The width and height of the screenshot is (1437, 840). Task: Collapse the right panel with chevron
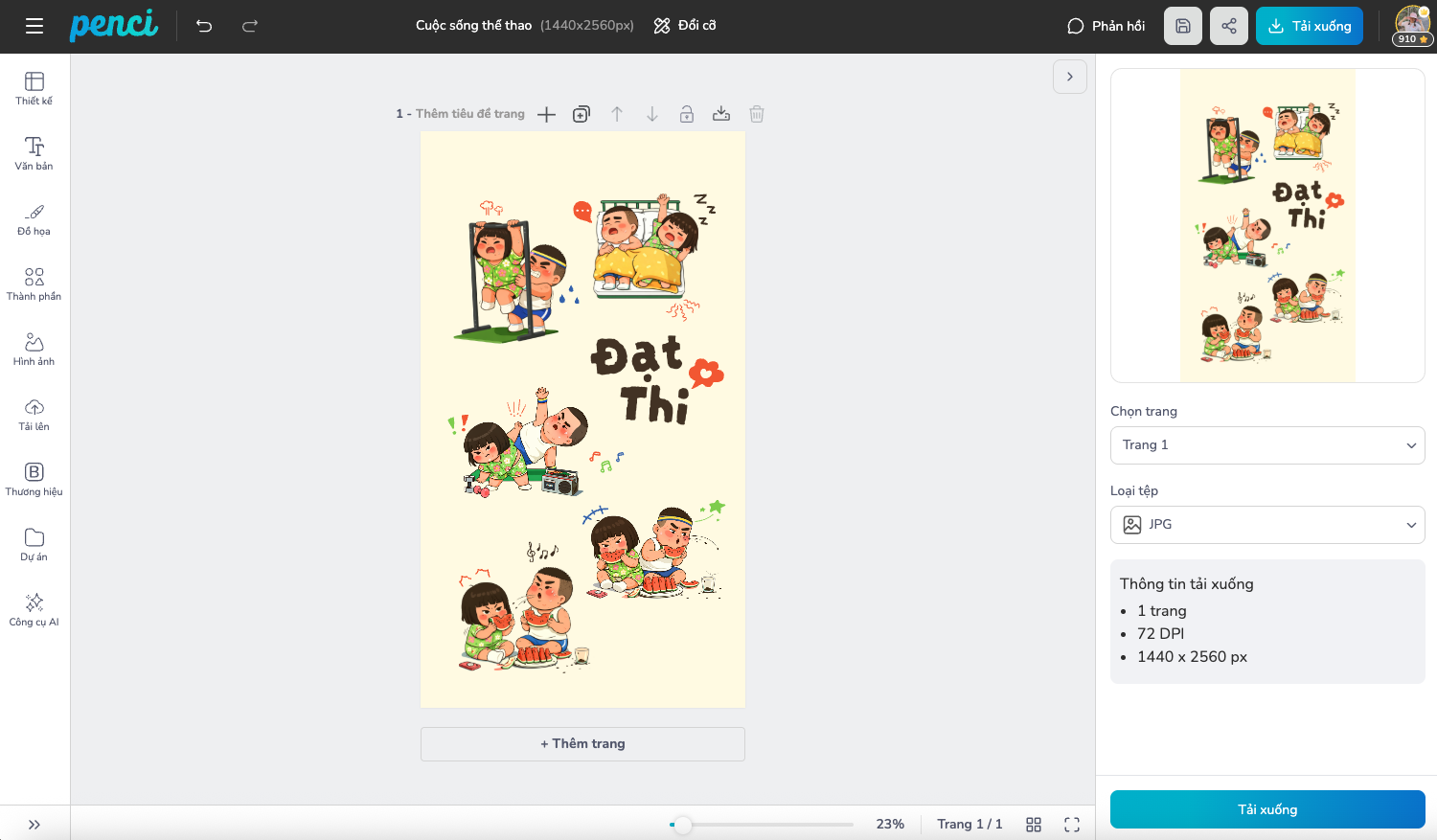1069,76
